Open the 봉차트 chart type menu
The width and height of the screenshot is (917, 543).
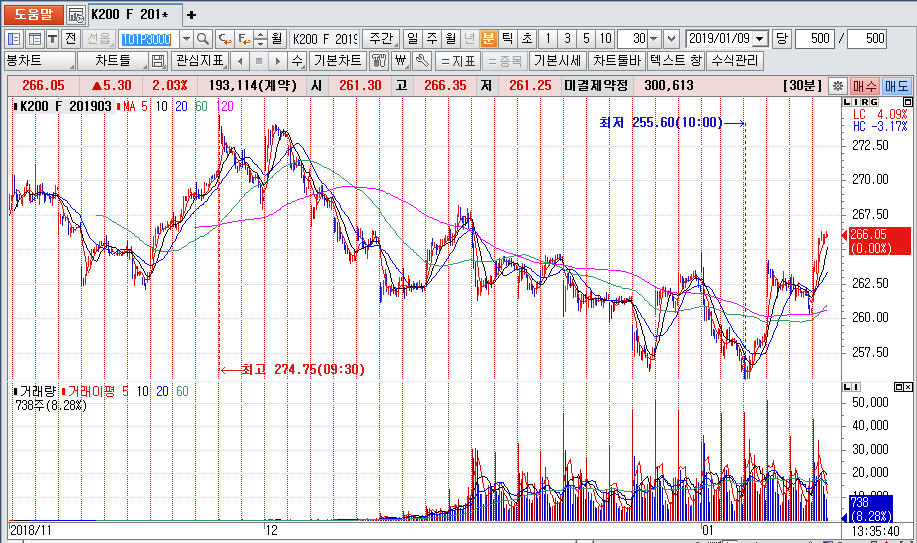[x=38, y=61]
